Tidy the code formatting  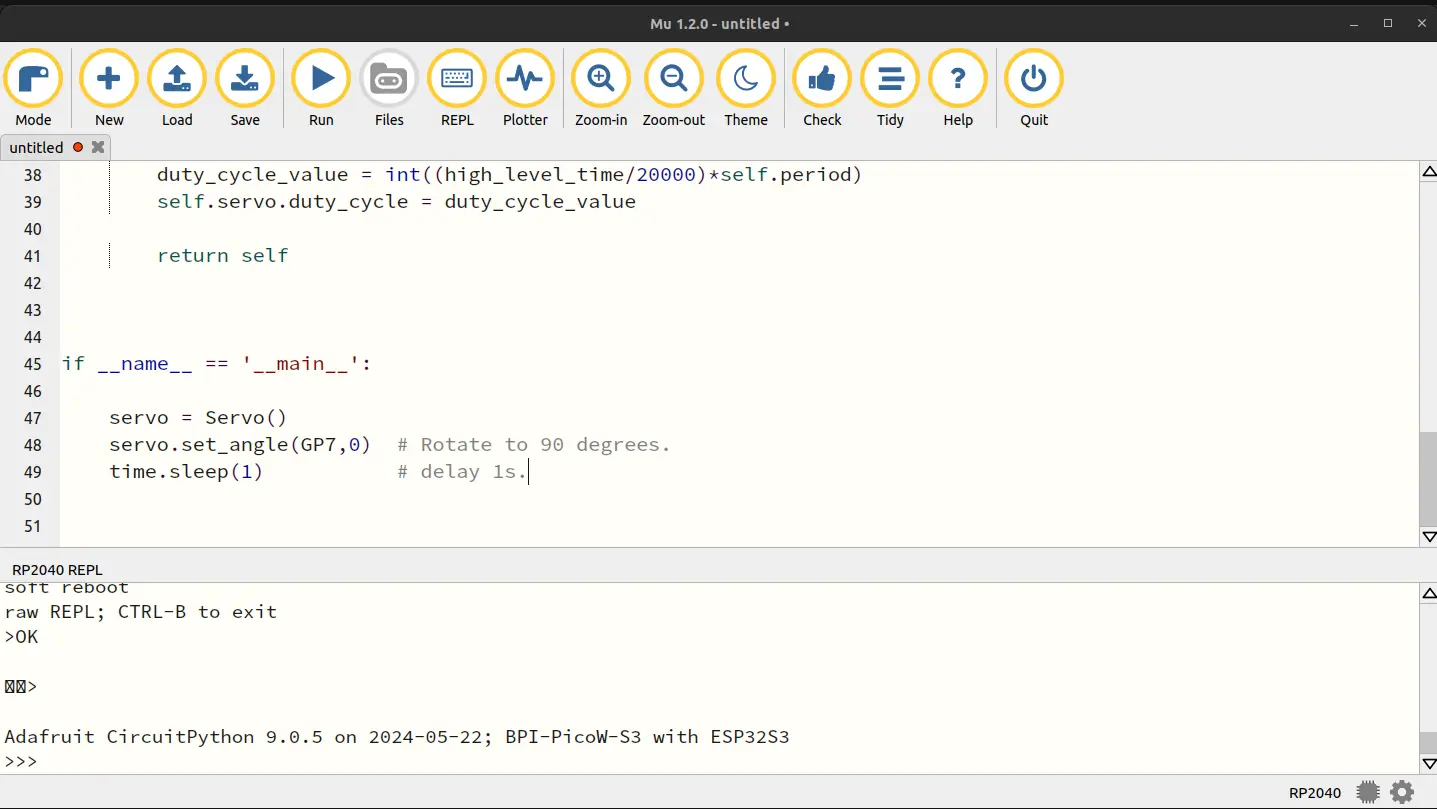tap(890, 89)
